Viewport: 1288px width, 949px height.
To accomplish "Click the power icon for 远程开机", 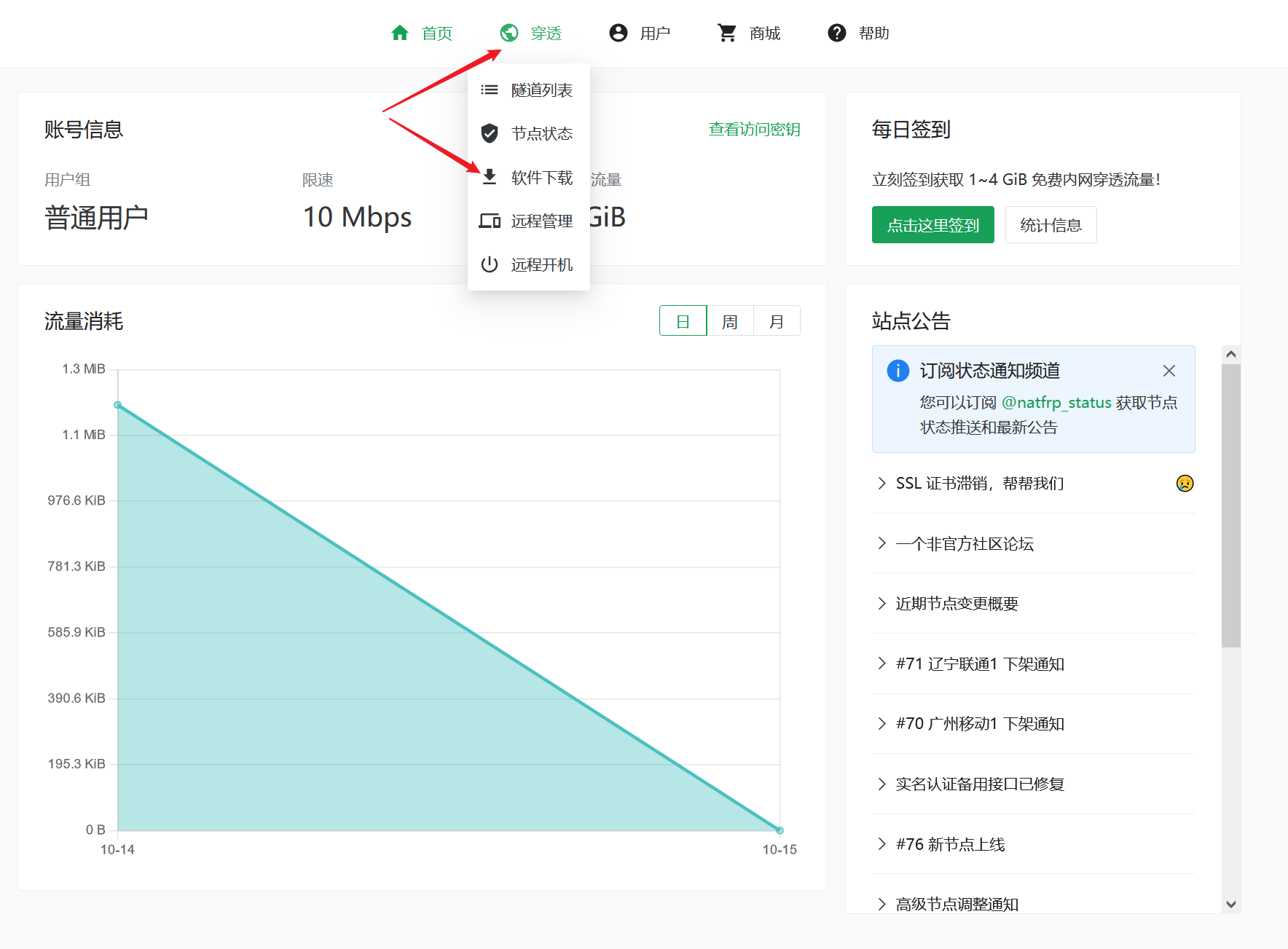I will 490,264.
